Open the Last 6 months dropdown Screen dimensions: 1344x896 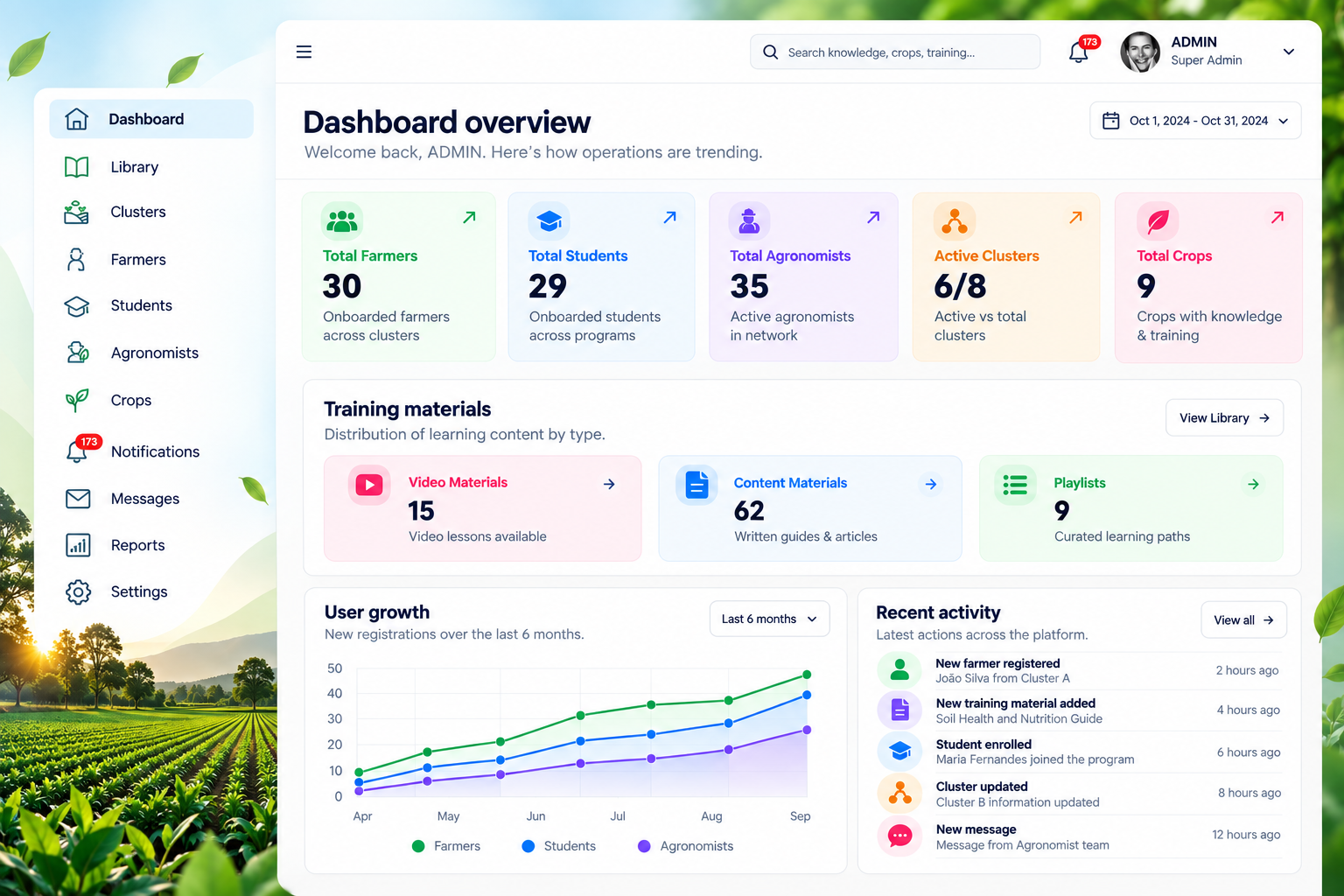[769, 619]
